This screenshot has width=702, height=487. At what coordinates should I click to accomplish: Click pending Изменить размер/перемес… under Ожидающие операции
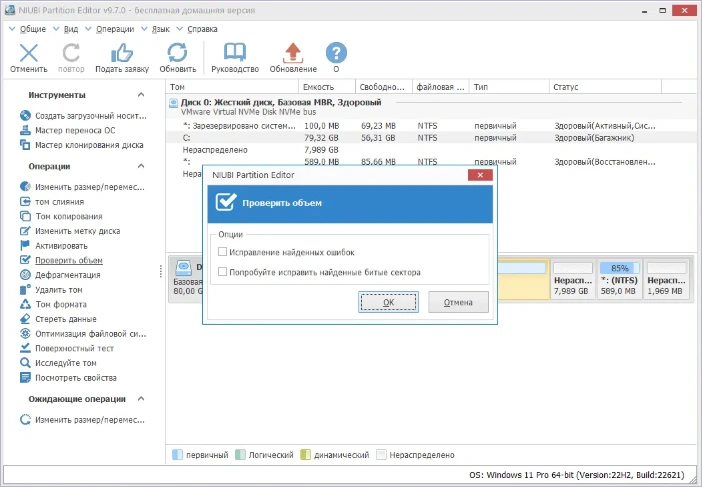coord(82,420)
